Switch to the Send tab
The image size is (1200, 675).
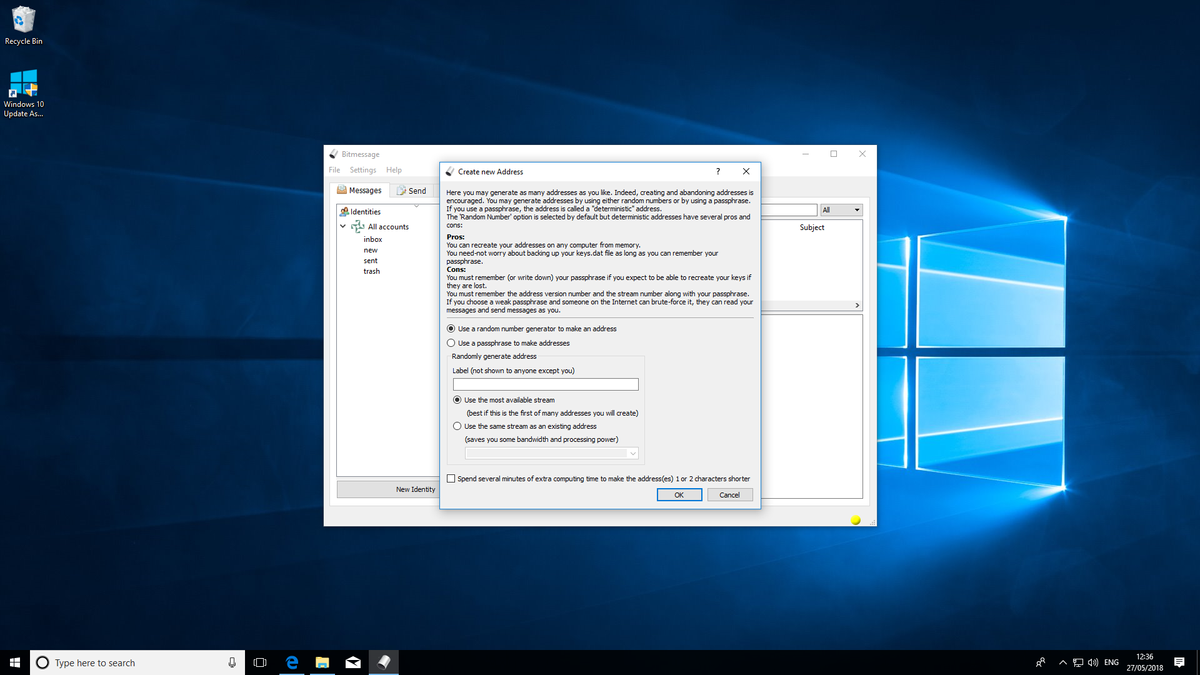point(411,189)
